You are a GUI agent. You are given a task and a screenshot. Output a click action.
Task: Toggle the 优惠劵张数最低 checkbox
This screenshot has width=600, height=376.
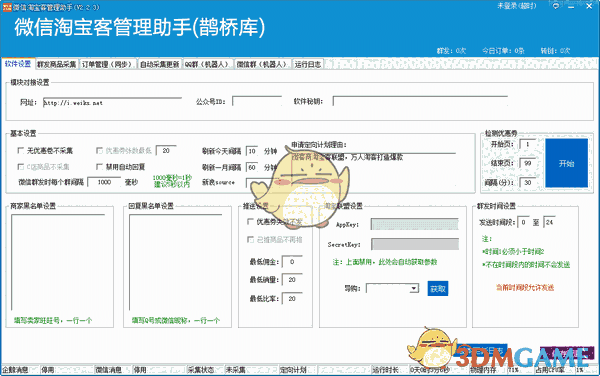coord(99,150)
